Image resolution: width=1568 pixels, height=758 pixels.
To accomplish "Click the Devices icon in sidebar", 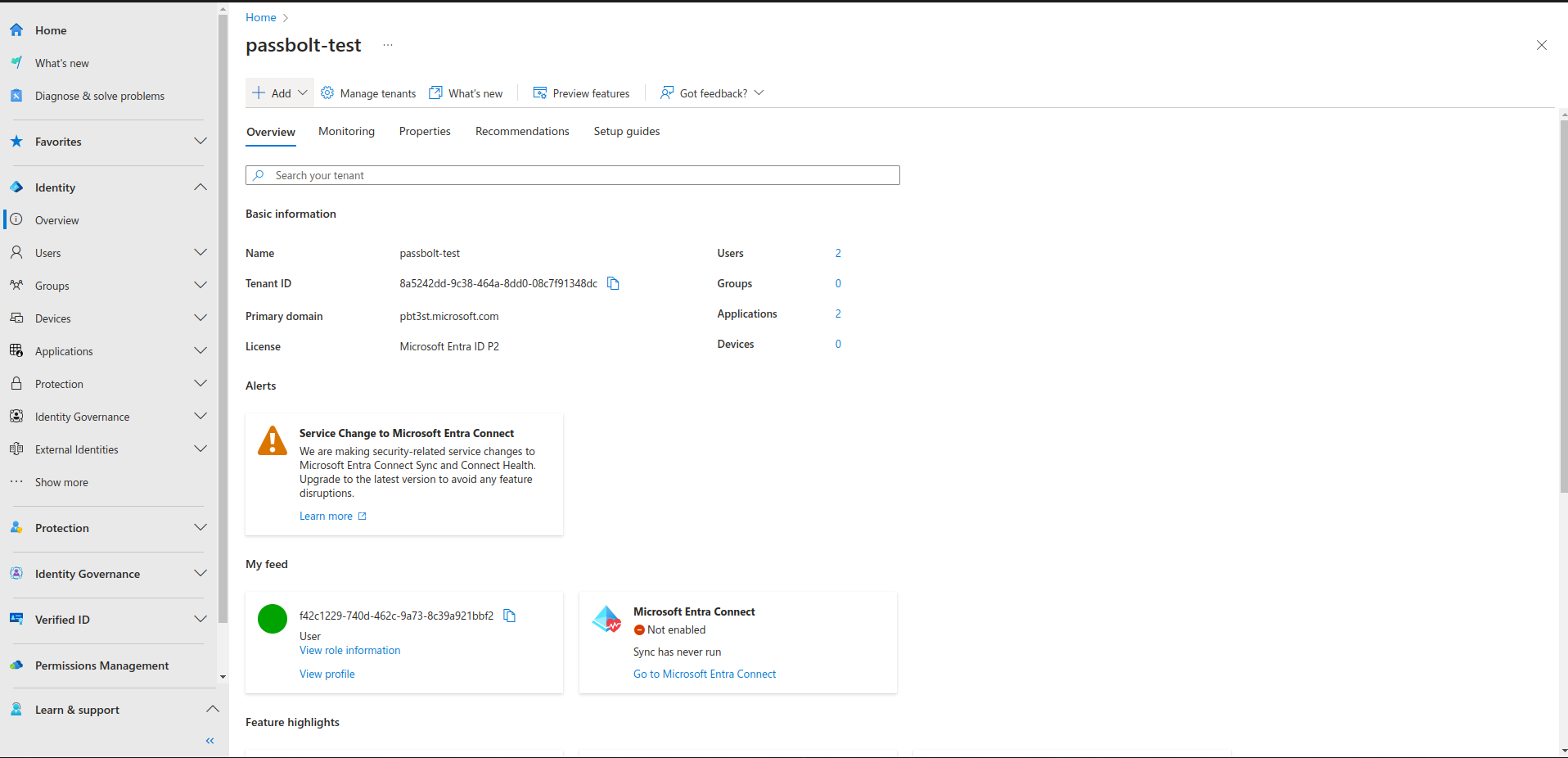I will (x=16, y=318).
